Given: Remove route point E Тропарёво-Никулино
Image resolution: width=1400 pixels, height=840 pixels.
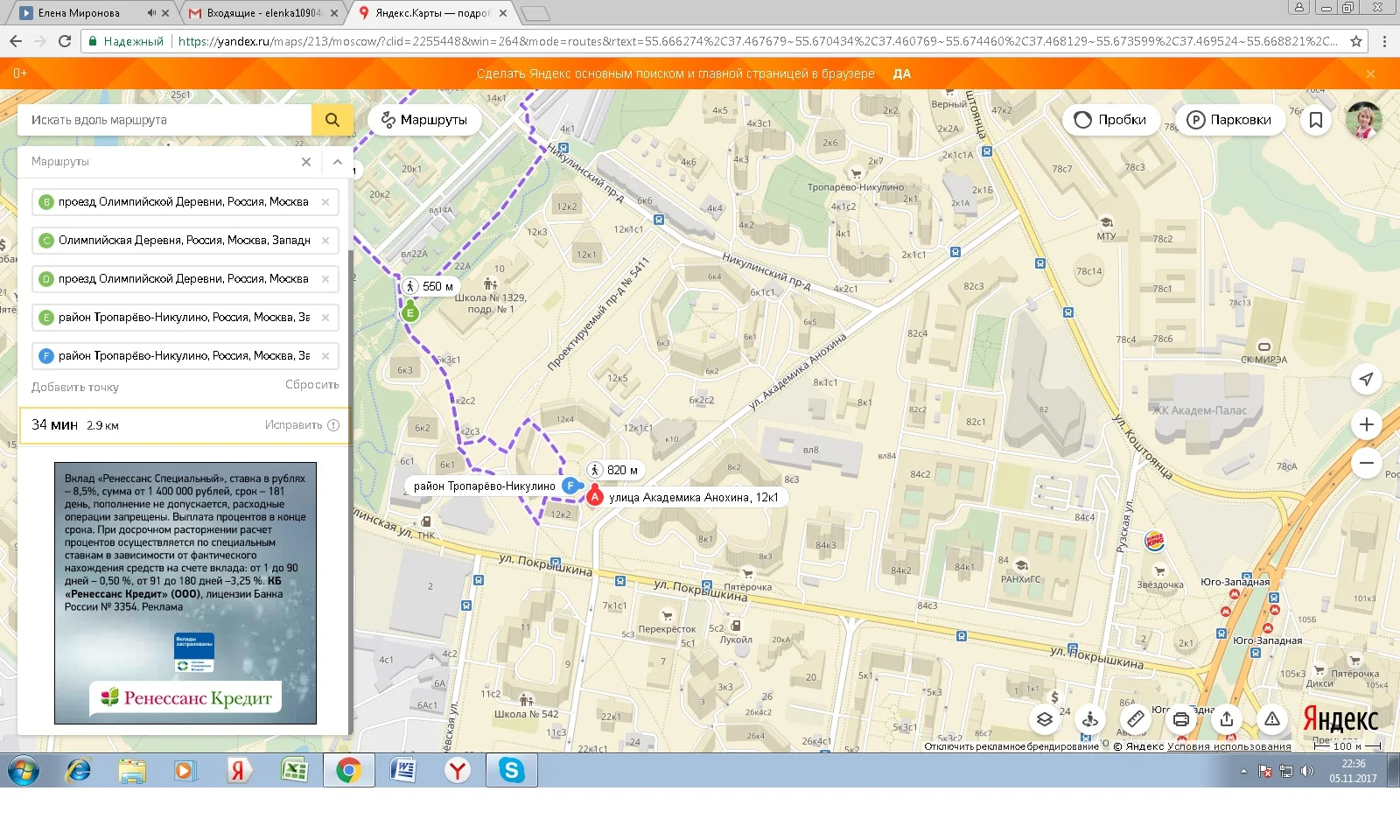Looking at the screenshot, I should tap(325, 318).
